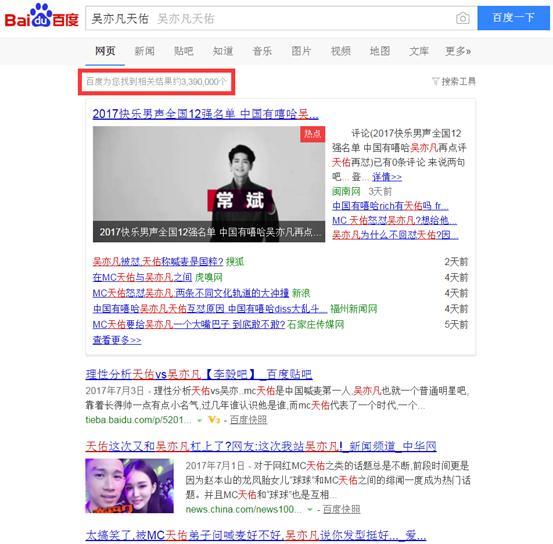Open the 音乐 tab
The height and width of the screenshot is (544, 553).
coord(262,51)
